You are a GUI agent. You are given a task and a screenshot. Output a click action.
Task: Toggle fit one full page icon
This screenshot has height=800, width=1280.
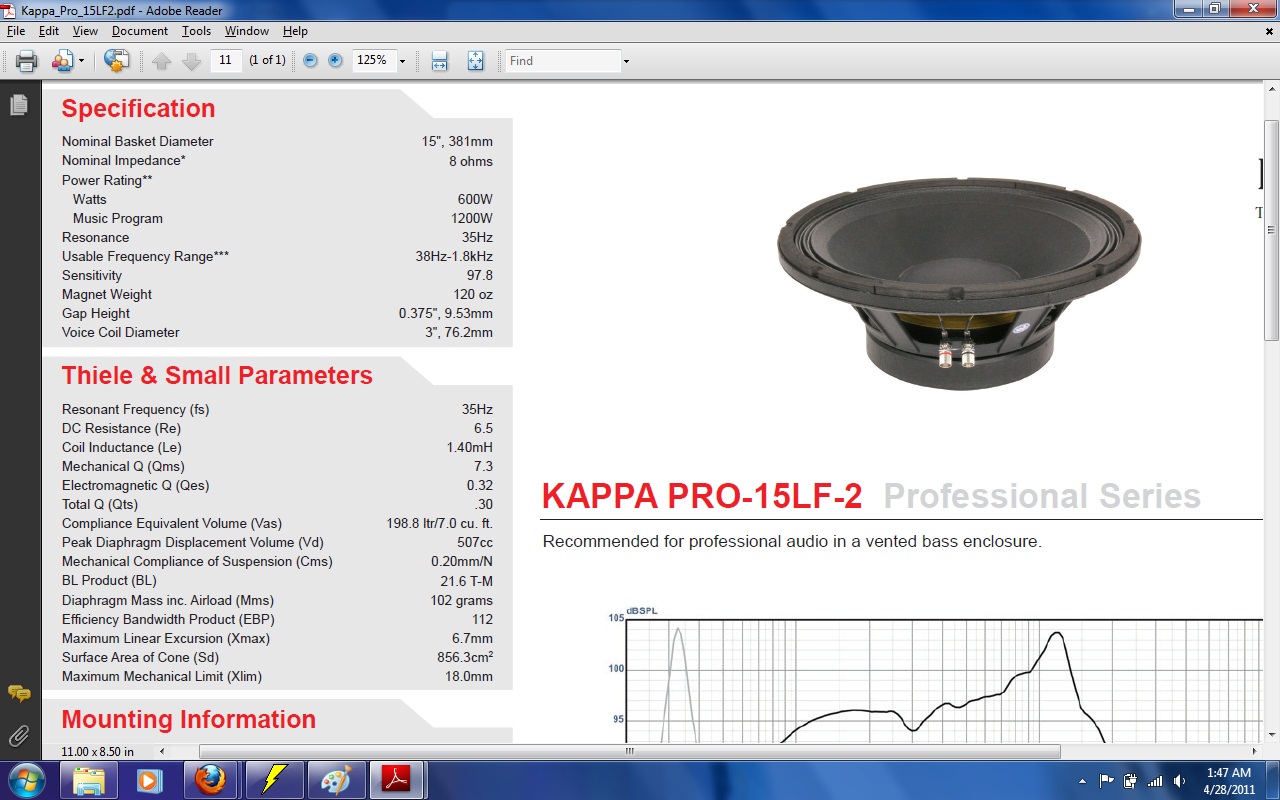click(476, 61)
